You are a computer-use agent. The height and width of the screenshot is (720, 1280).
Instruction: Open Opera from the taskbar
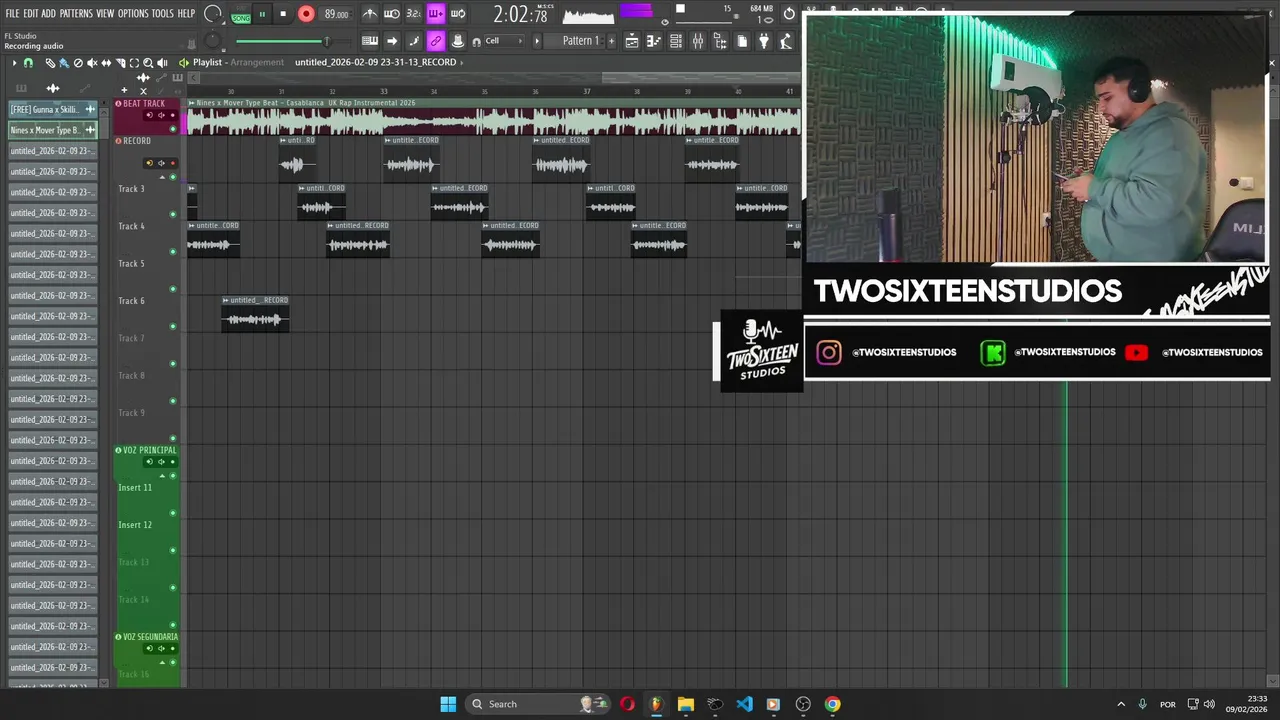click(627, 704)
